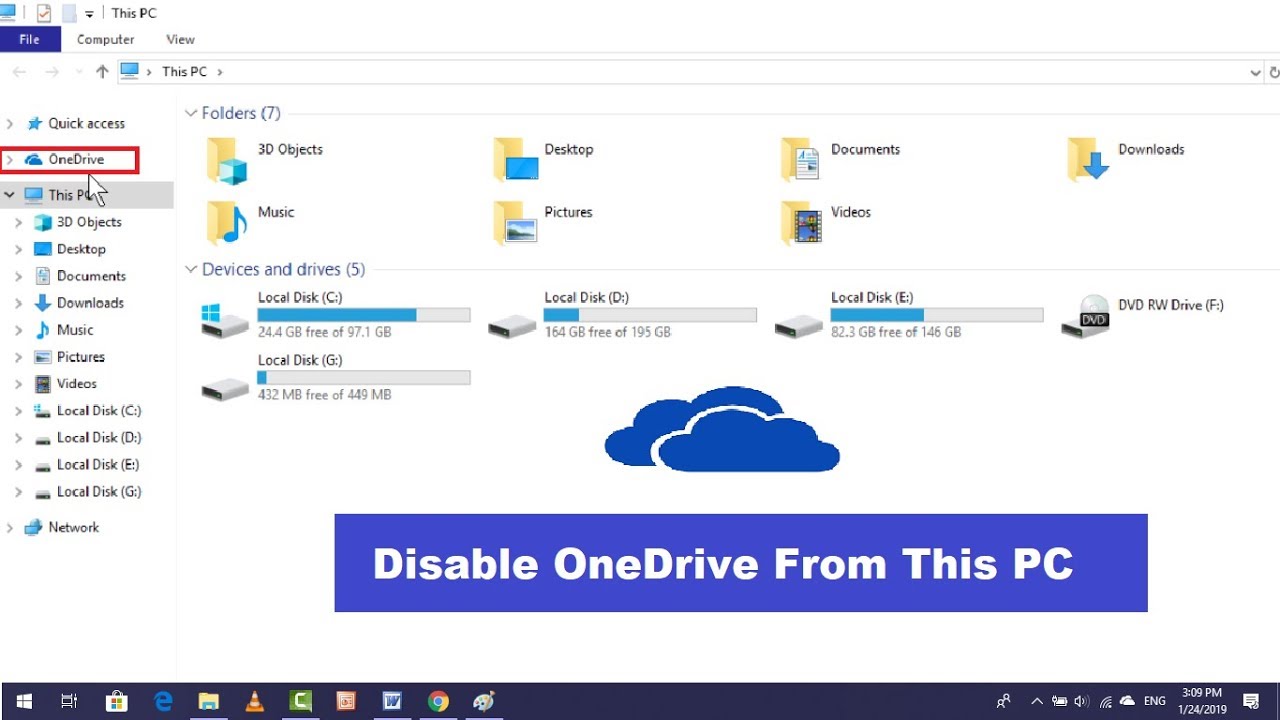Expand the chevron after This PC in the address bar

click(x=220, y=72)
